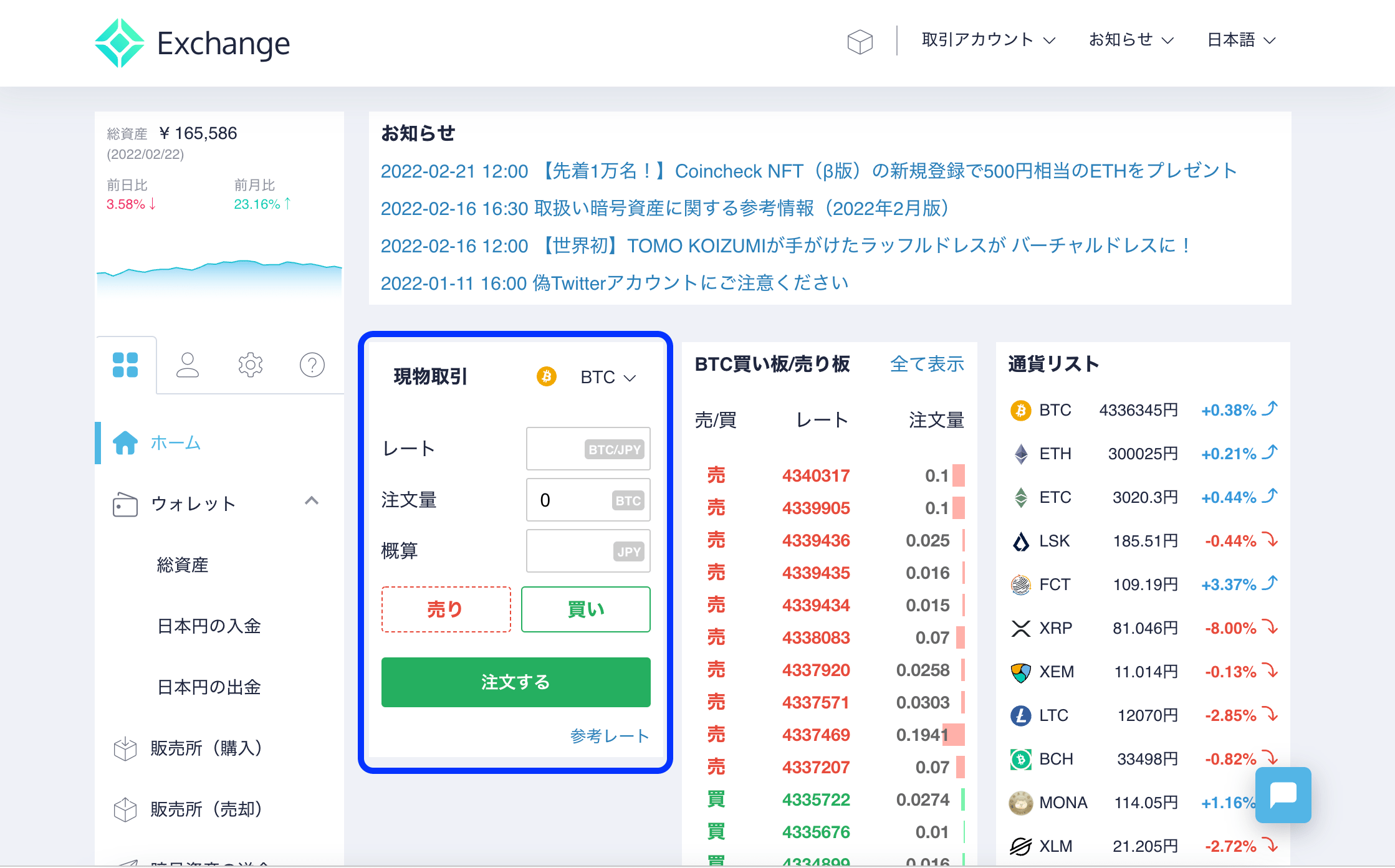Viewport: 1395px width, 868px height.
Task: Open the BTC trading pair dropdown
Action: (608, 376)
